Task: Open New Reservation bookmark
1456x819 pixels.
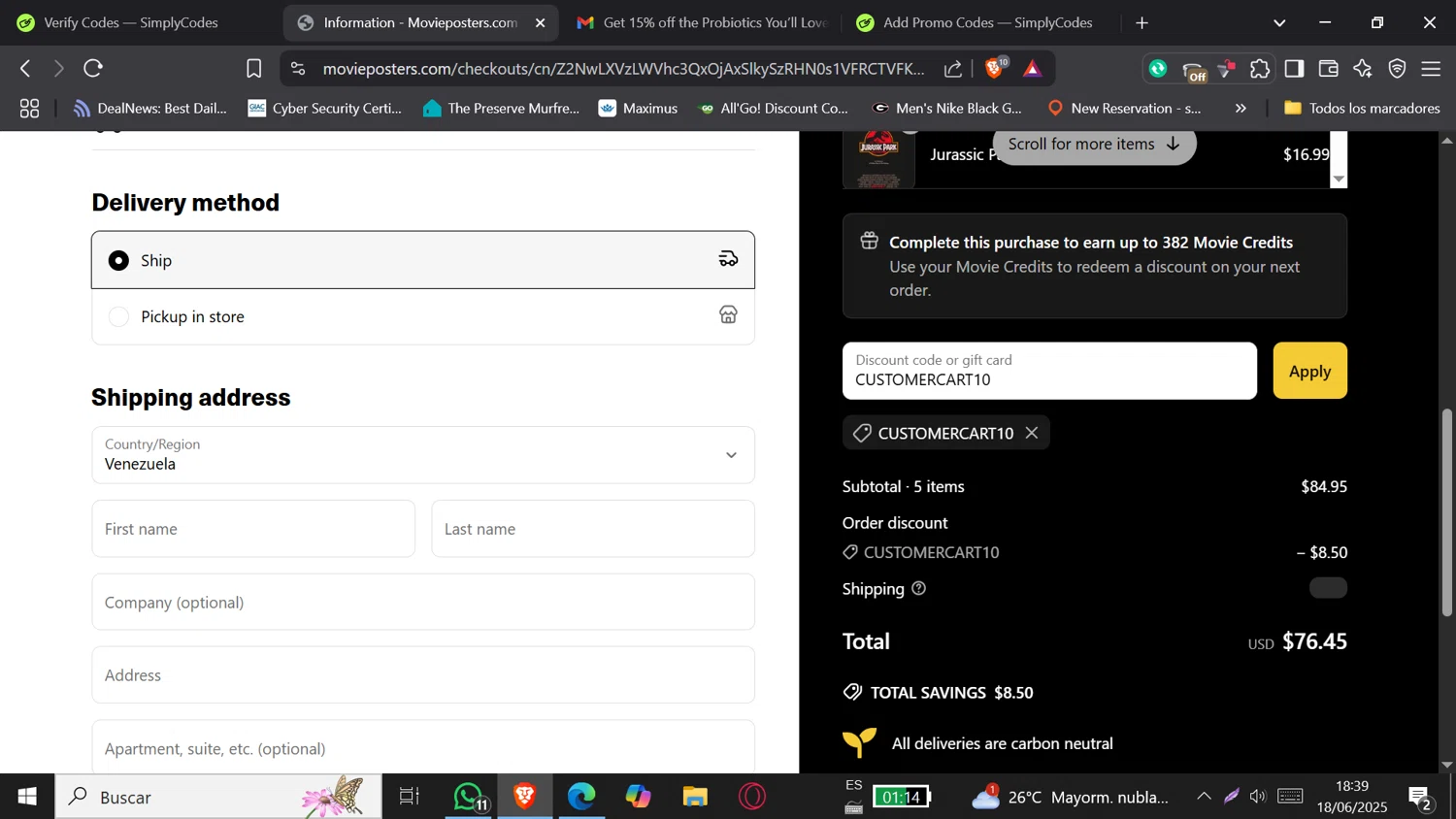Action: (1124, 109)
